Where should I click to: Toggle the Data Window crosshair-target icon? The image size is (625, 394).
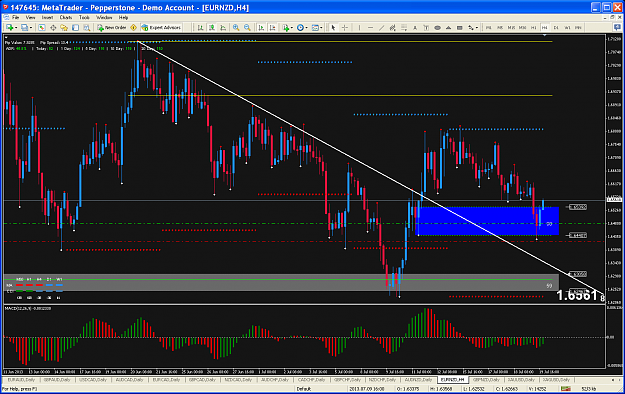coord(53,28)
